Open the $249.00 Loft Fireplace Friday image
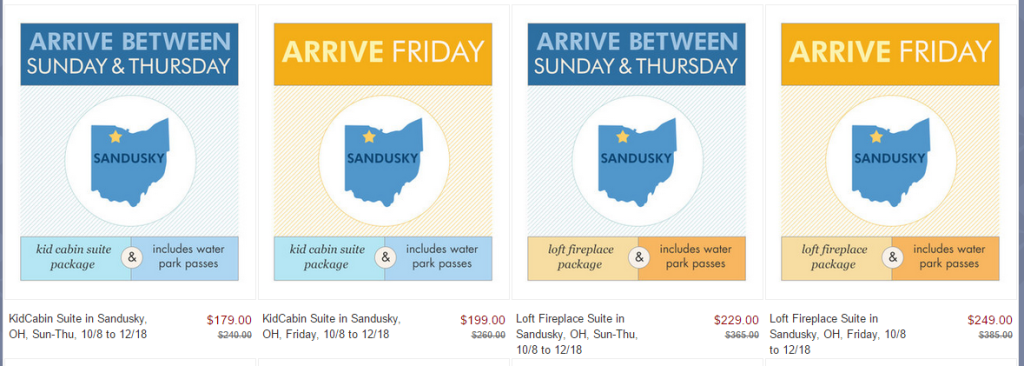 (890, 152)
